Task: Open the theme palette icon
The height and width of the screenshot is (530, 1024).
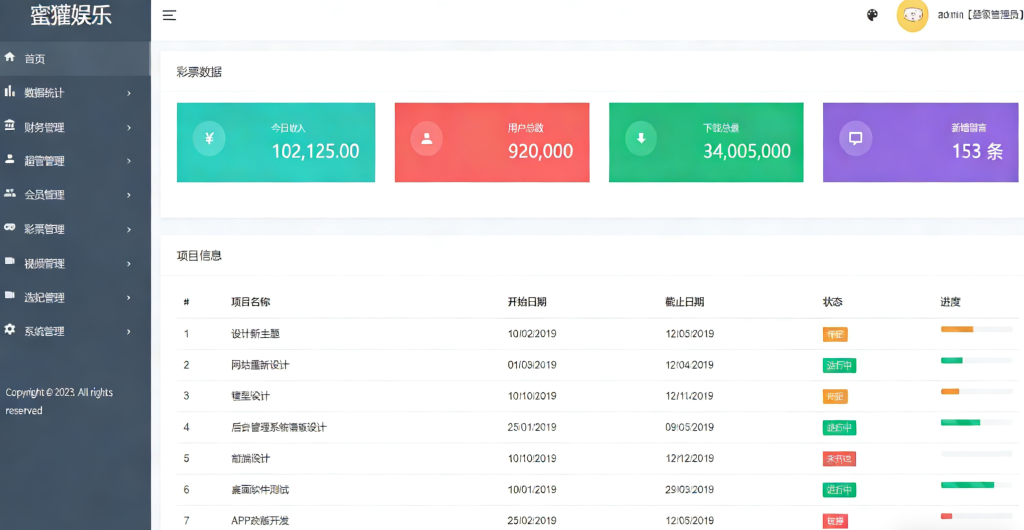Action: 872,15
